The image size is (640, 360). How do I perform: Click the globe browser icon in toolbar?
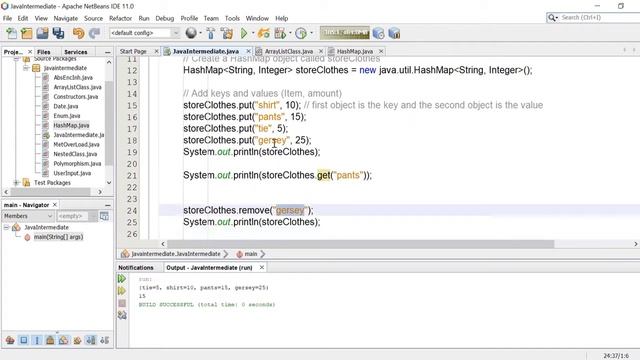pos(191,33)
